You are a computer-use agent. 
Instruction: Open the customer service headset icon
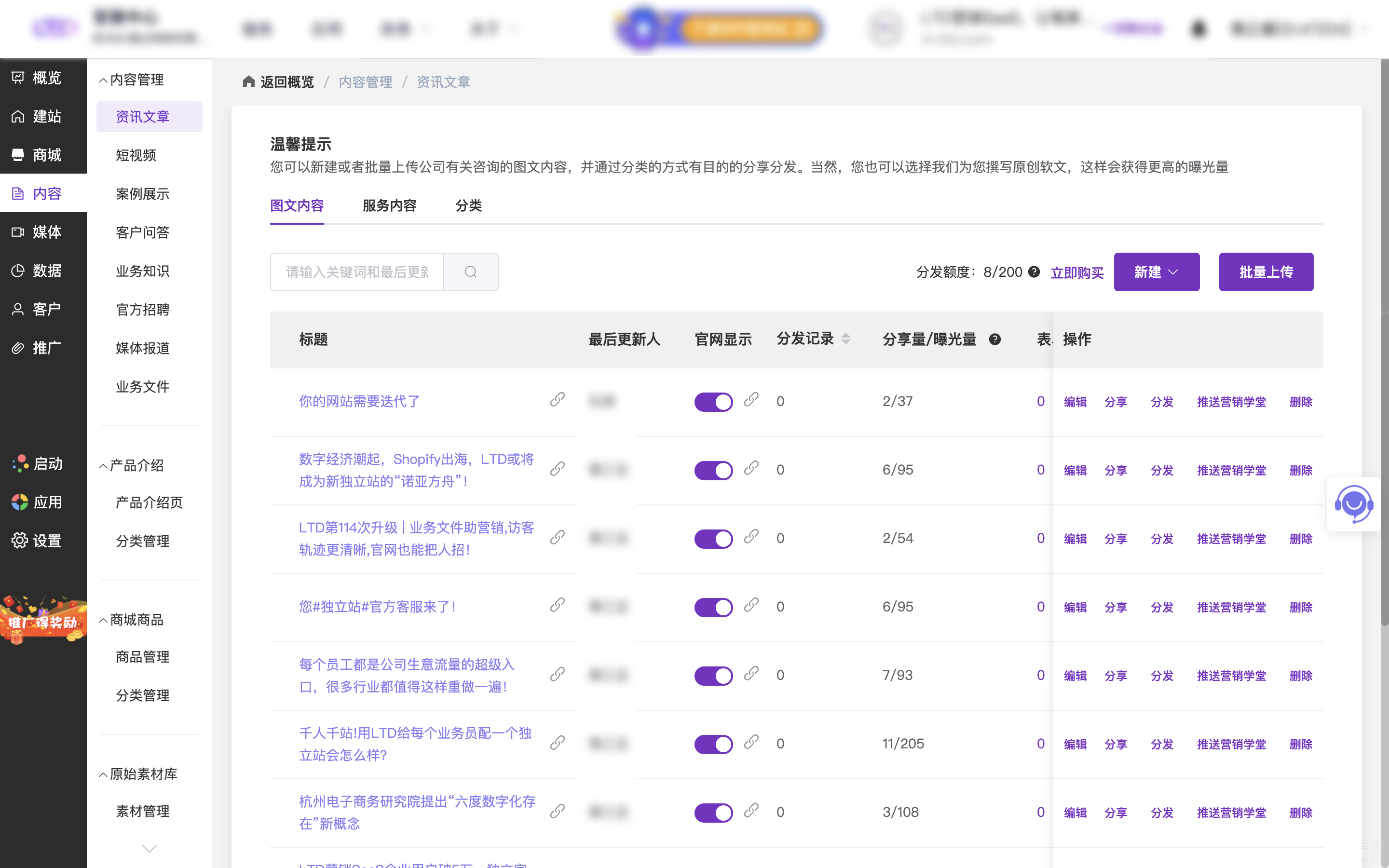click(x=1353, y=504)
